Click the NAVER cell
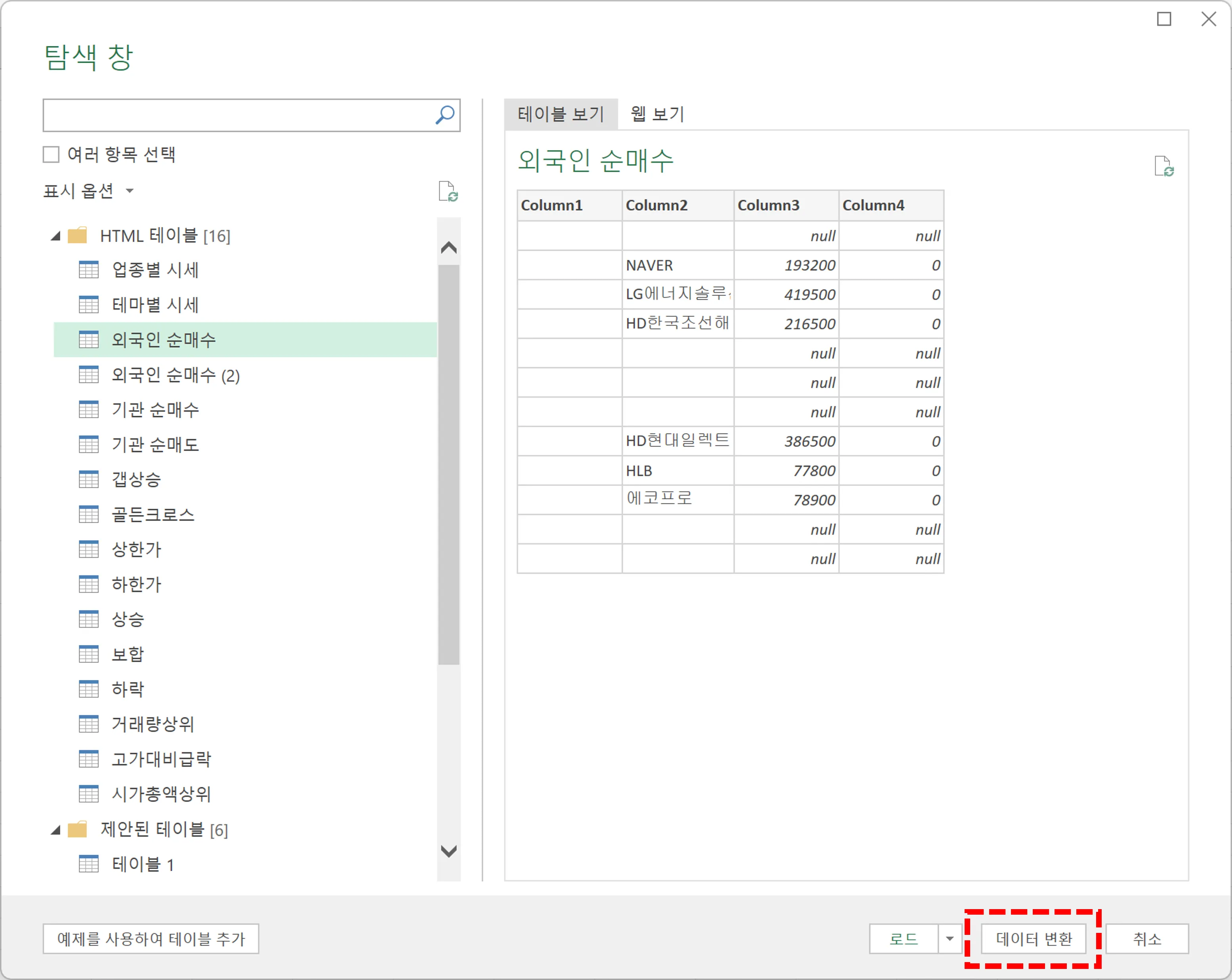Screen dimensions: 1232x980 678,265
